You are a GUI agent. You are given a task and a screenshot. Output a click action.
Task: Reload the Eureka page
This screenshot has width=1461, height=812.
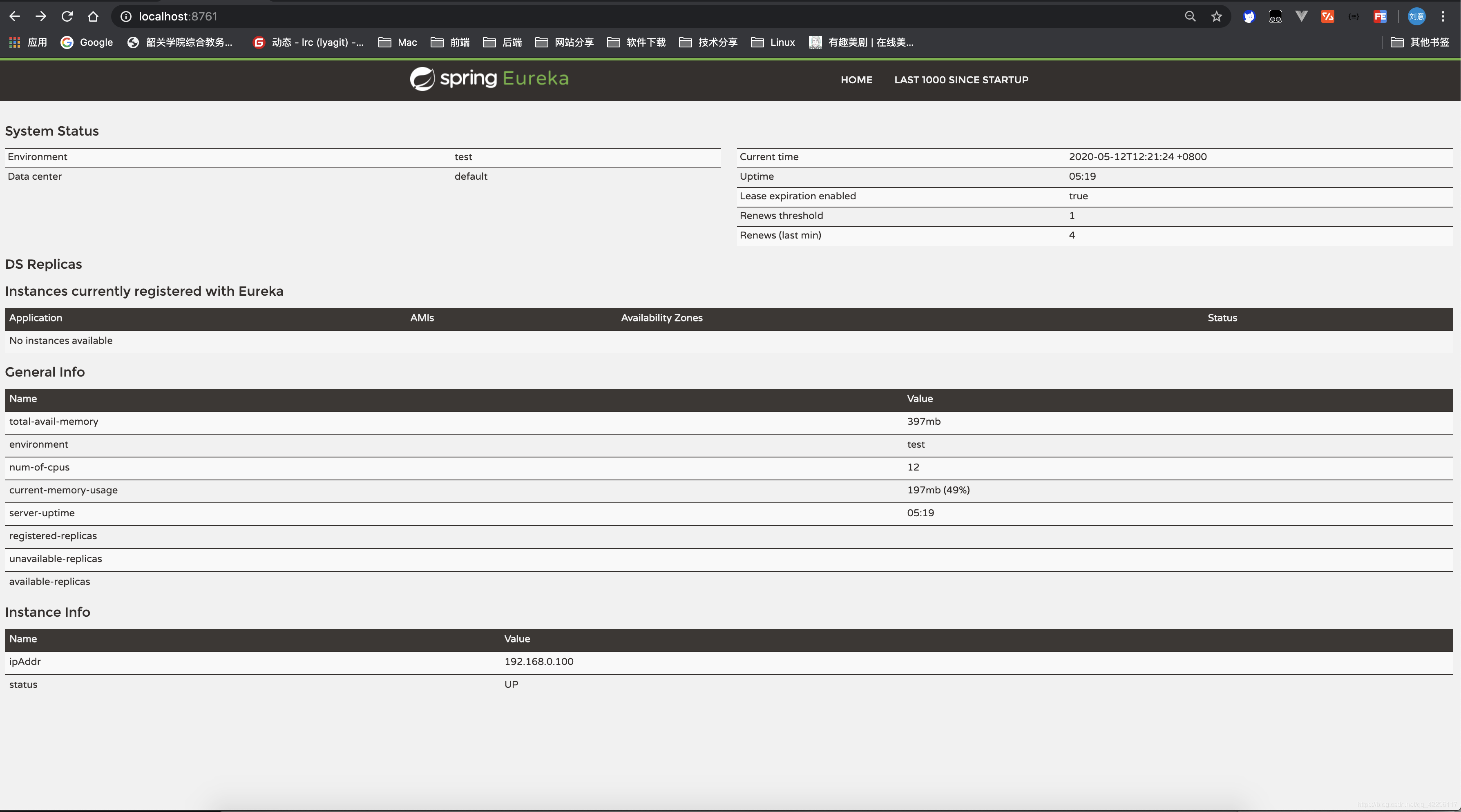[67, 16]
